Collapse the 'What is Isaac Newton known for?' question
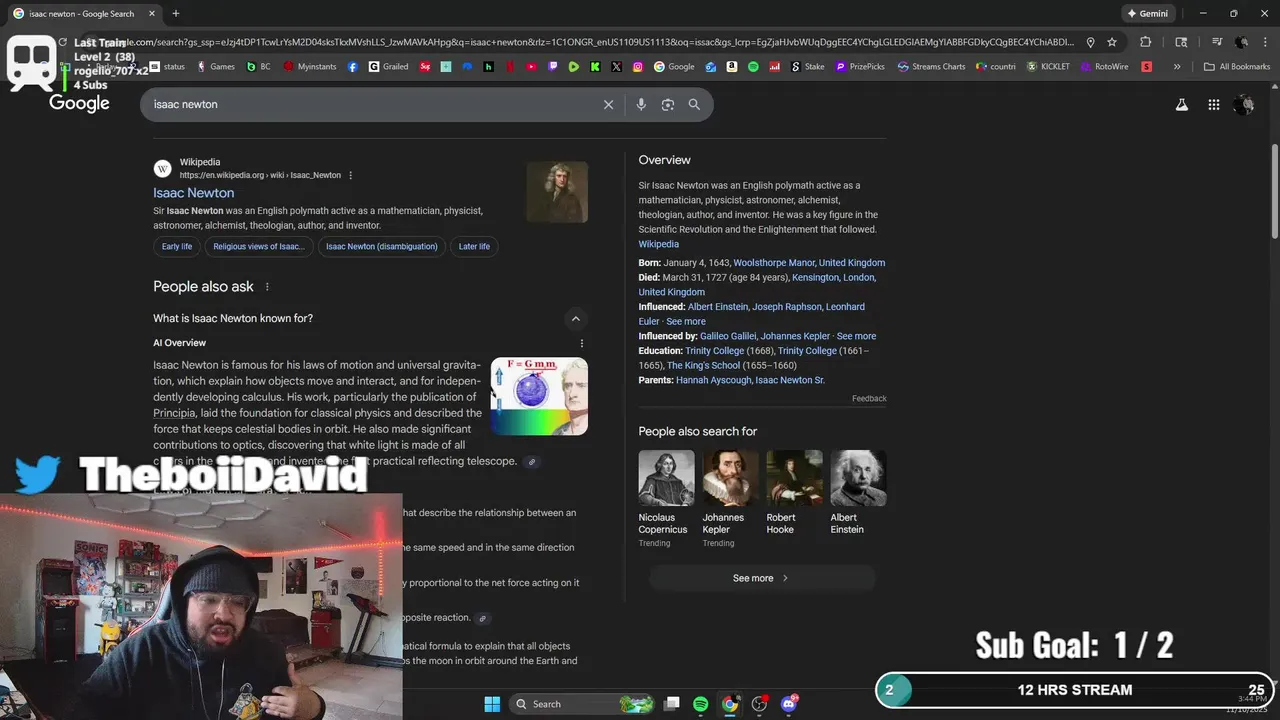 click(x=575, y=319)
